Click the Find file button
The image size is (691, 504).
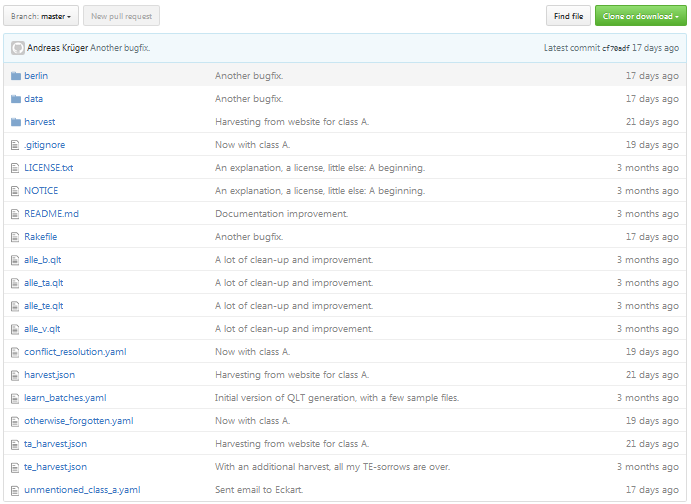568,16
